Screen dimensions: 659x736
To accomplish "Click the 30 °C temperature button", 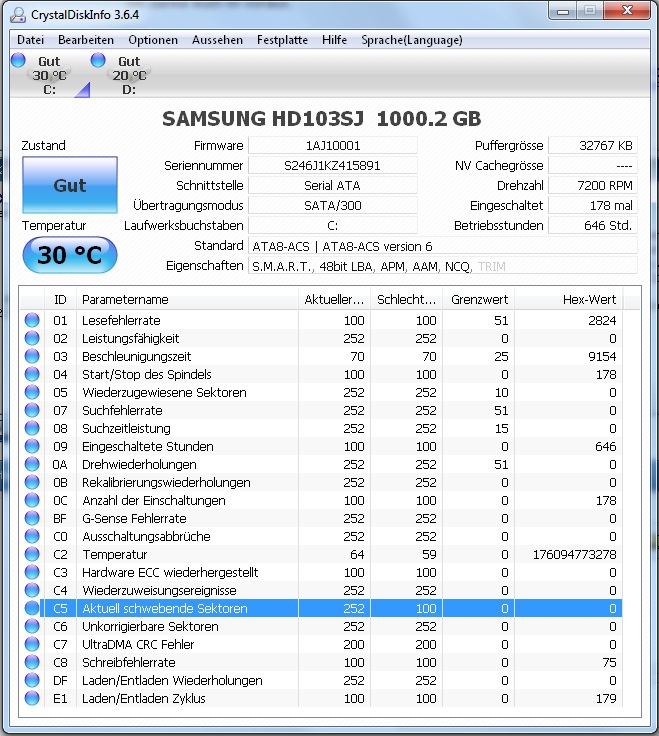I will pyautogui.click(x=70, y=255).
